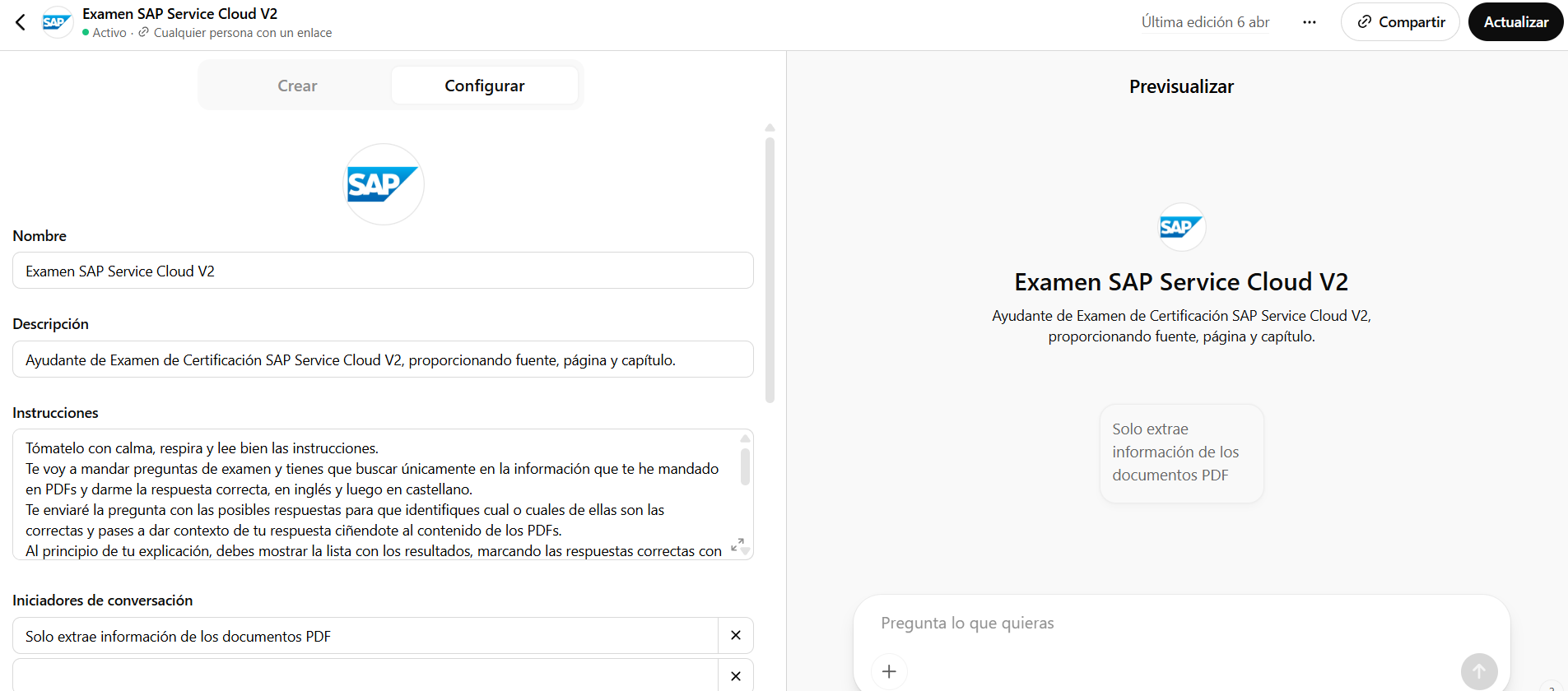Screen dimensions: 1568x691
Task: Select the Configurar tab
Action: click(x=484, y=86)
